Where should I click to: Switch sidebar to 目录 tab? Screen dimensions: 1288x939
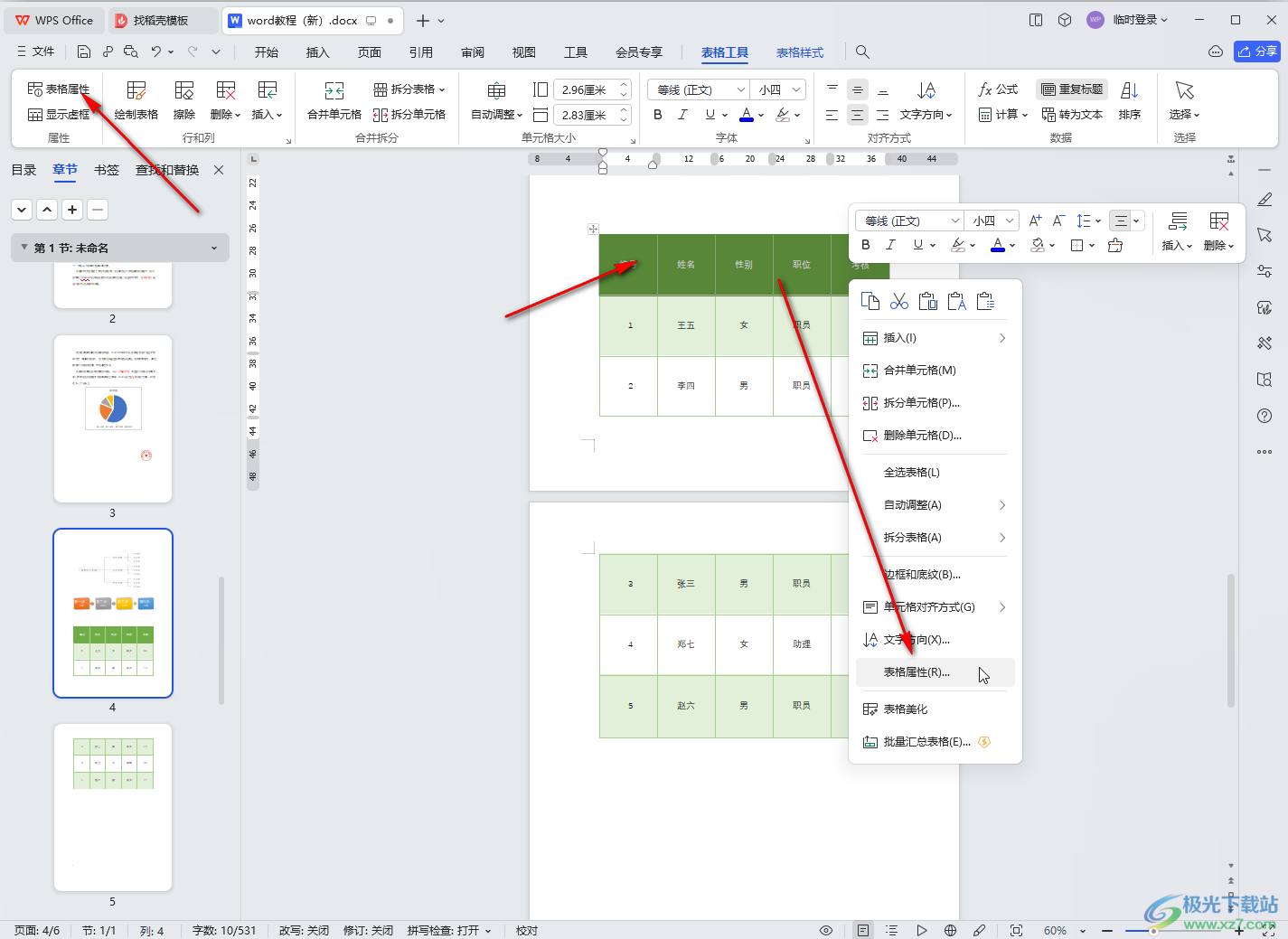[24, 170]
